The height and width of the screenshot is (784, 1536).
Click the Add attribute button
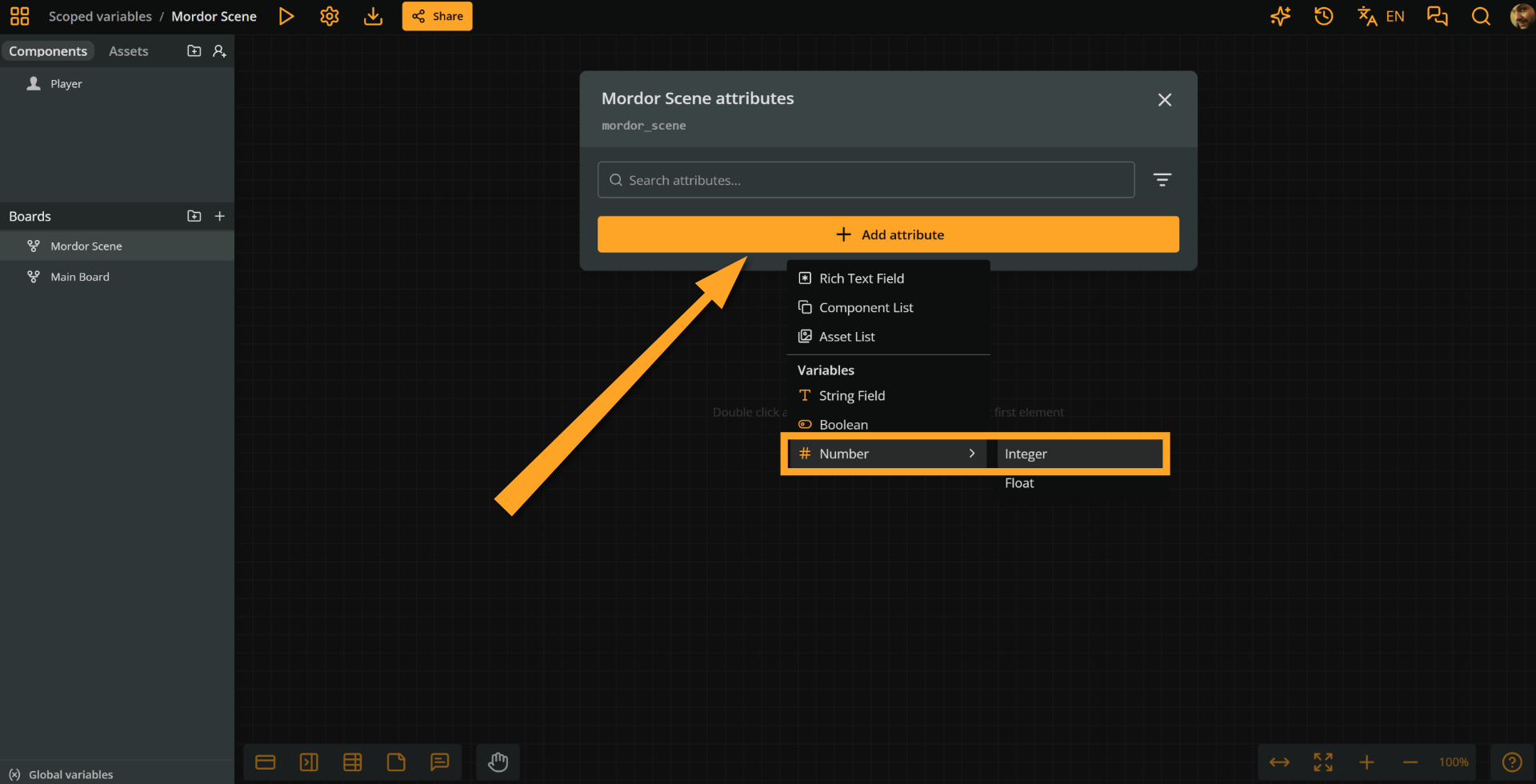click(x=888, y=234)
